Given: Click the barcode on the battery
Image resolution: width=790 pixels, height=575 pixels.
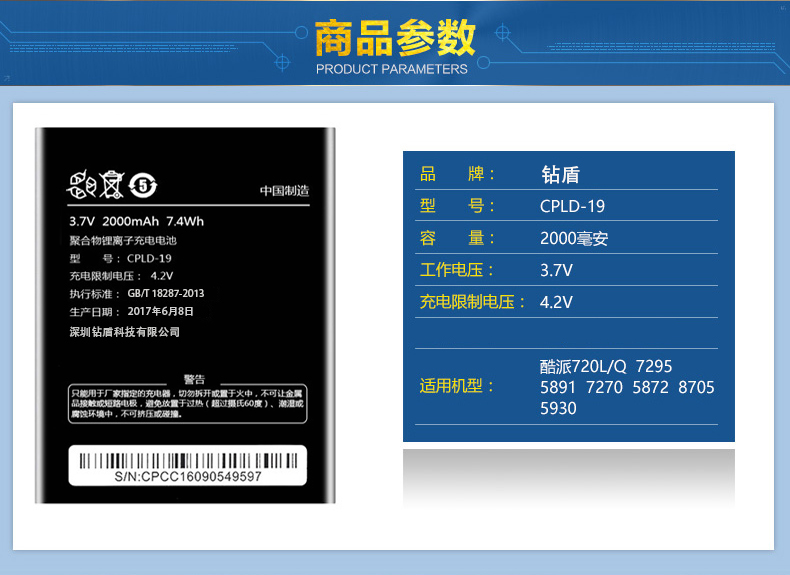Looking at the screenshot, I should 188,461.
